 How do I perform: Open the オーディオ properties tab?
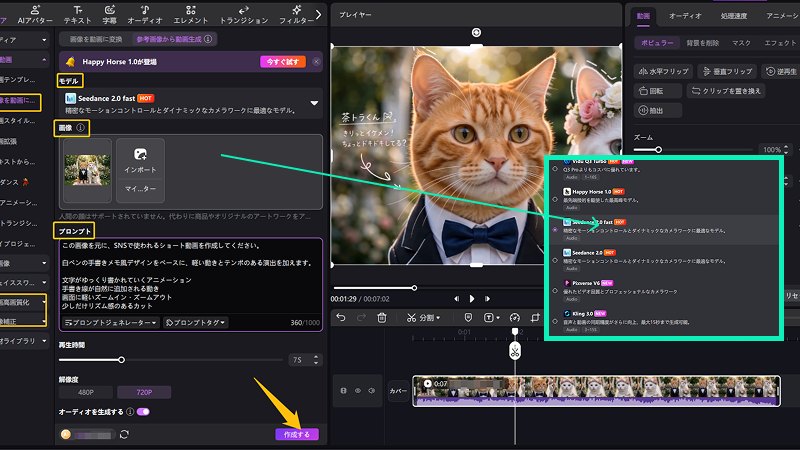(x=685, y=16)
